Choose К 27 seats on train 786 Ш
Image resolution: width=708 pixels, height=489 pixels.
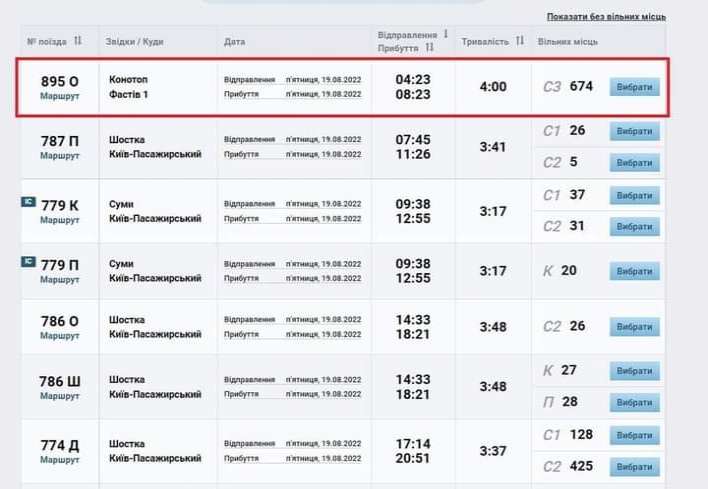(x=634, y=371)
